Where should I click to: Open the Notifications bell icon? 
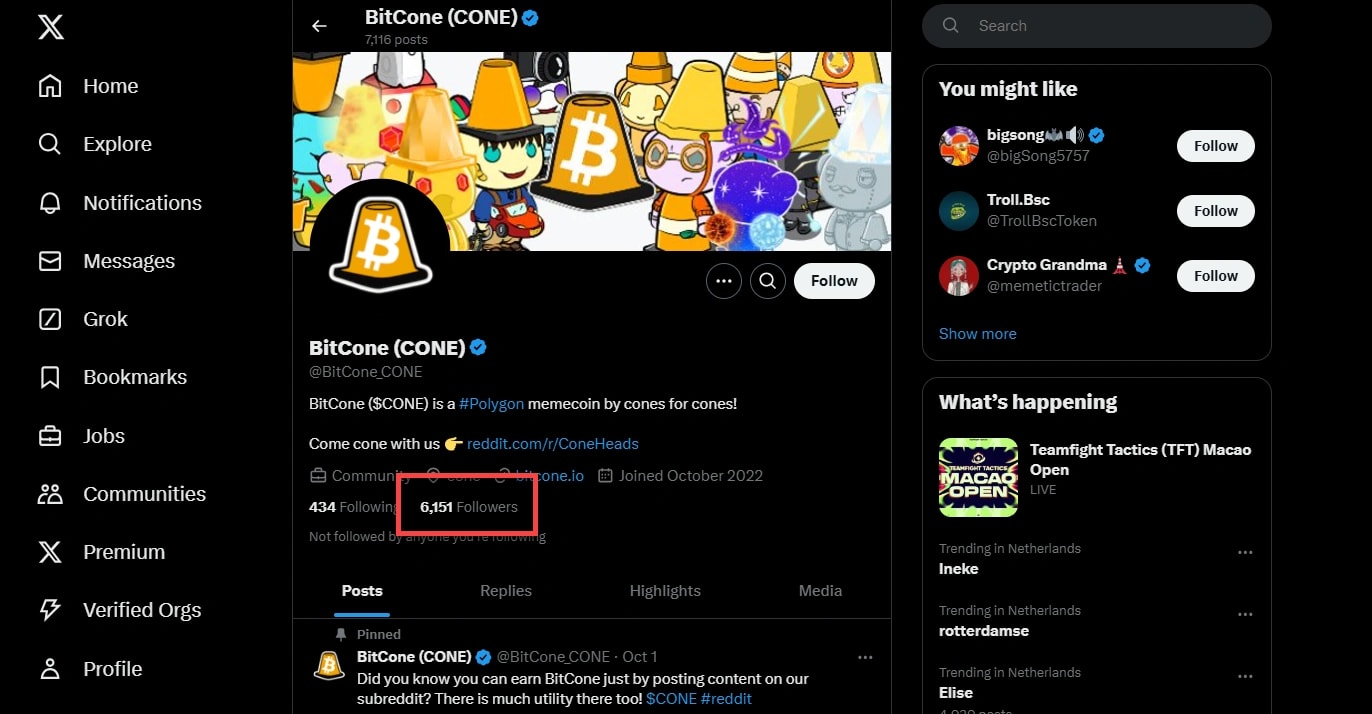(x=50, y=203)
